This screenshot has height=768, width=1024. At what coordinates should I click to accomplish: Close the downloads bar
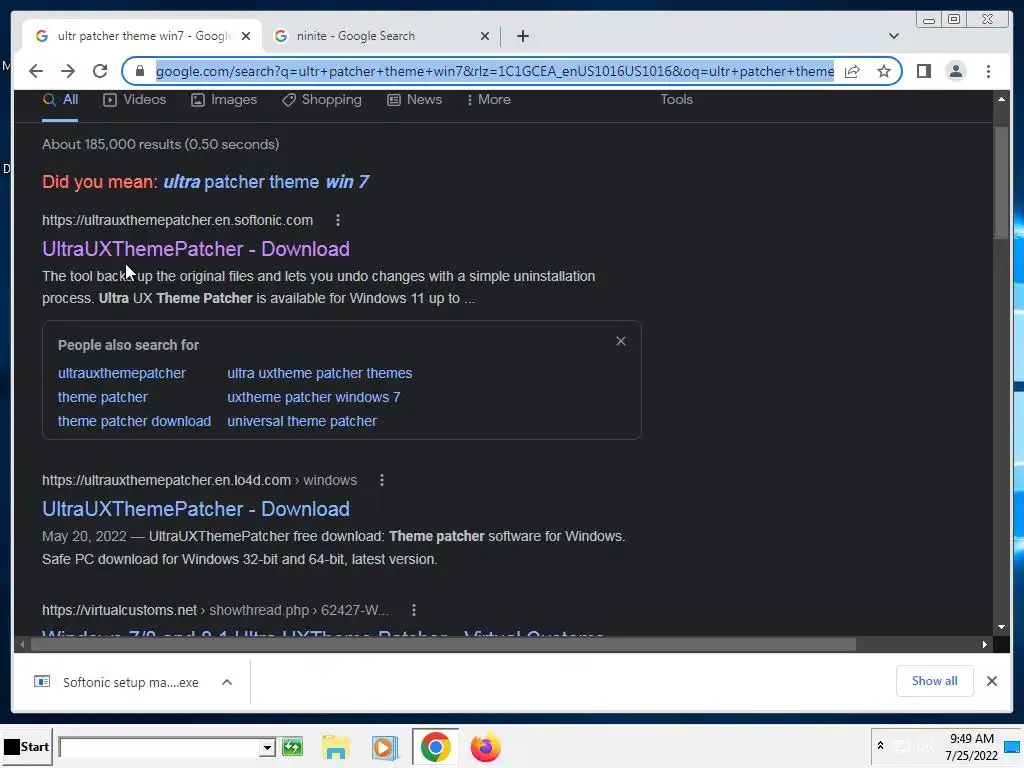(x=992, y=681)
